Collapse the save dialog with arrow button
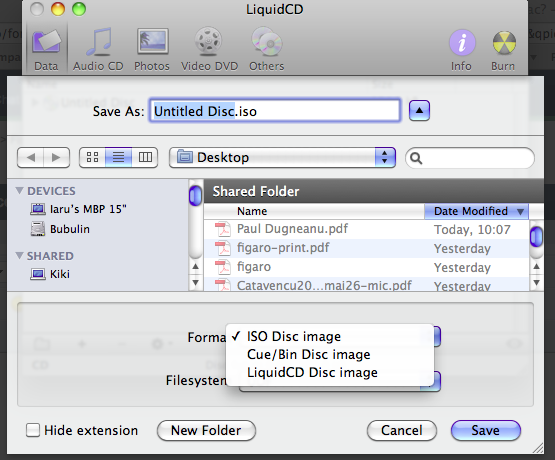This screenshot has height=460, width=555. coord(419,110)
